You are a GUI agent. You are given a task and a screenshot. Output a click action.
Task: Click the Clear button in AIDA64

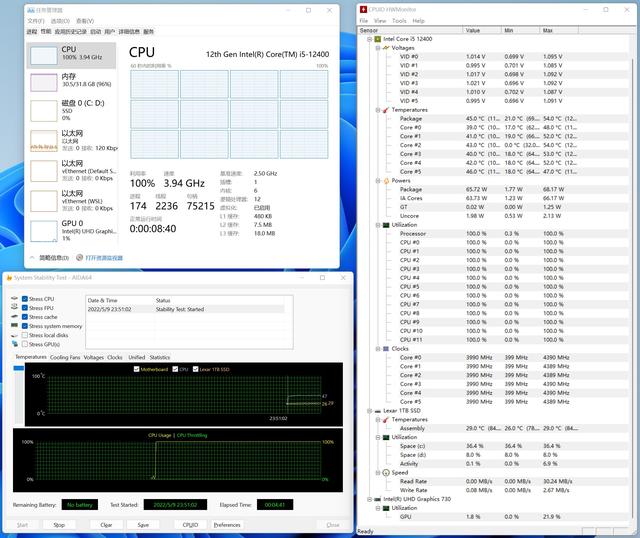pos(106,525)
